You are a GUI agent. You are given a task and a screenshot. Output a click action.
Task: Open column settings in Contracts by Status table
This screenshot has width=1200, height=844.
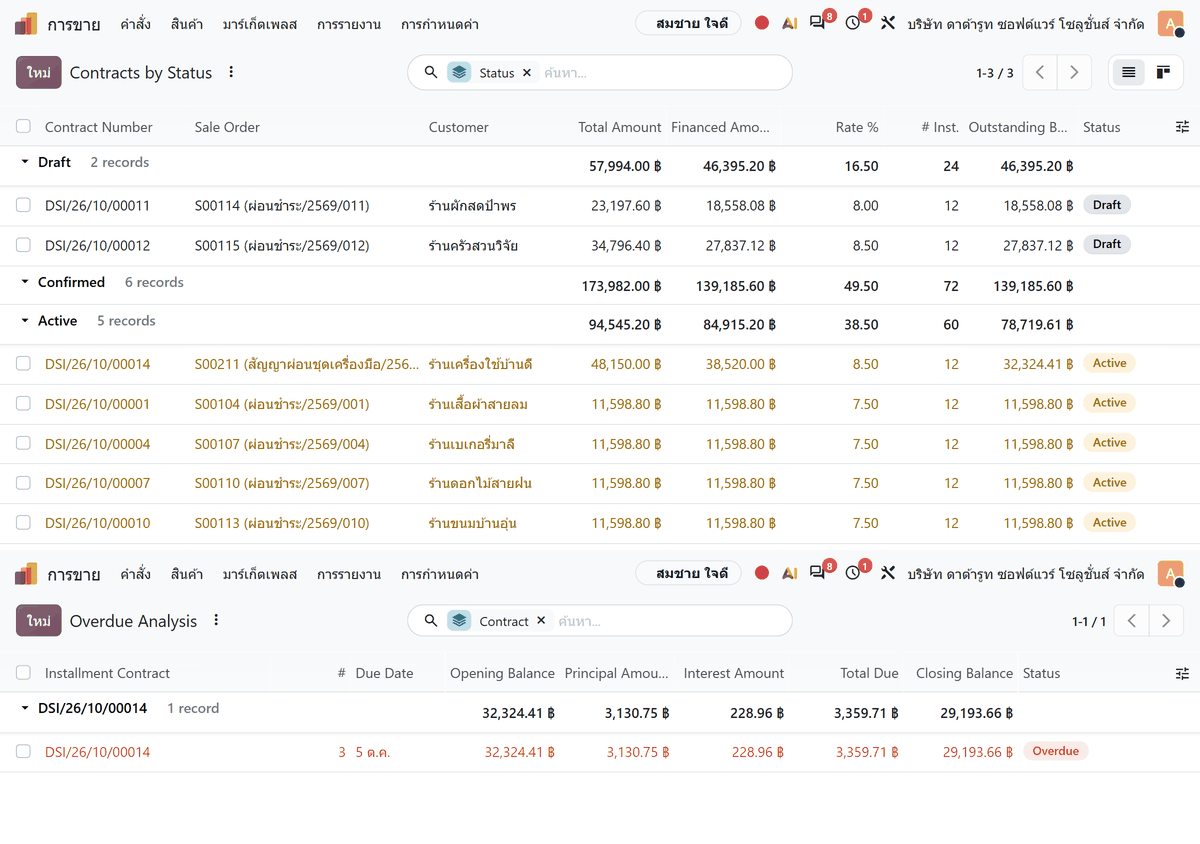click(x=1183, y=127)
